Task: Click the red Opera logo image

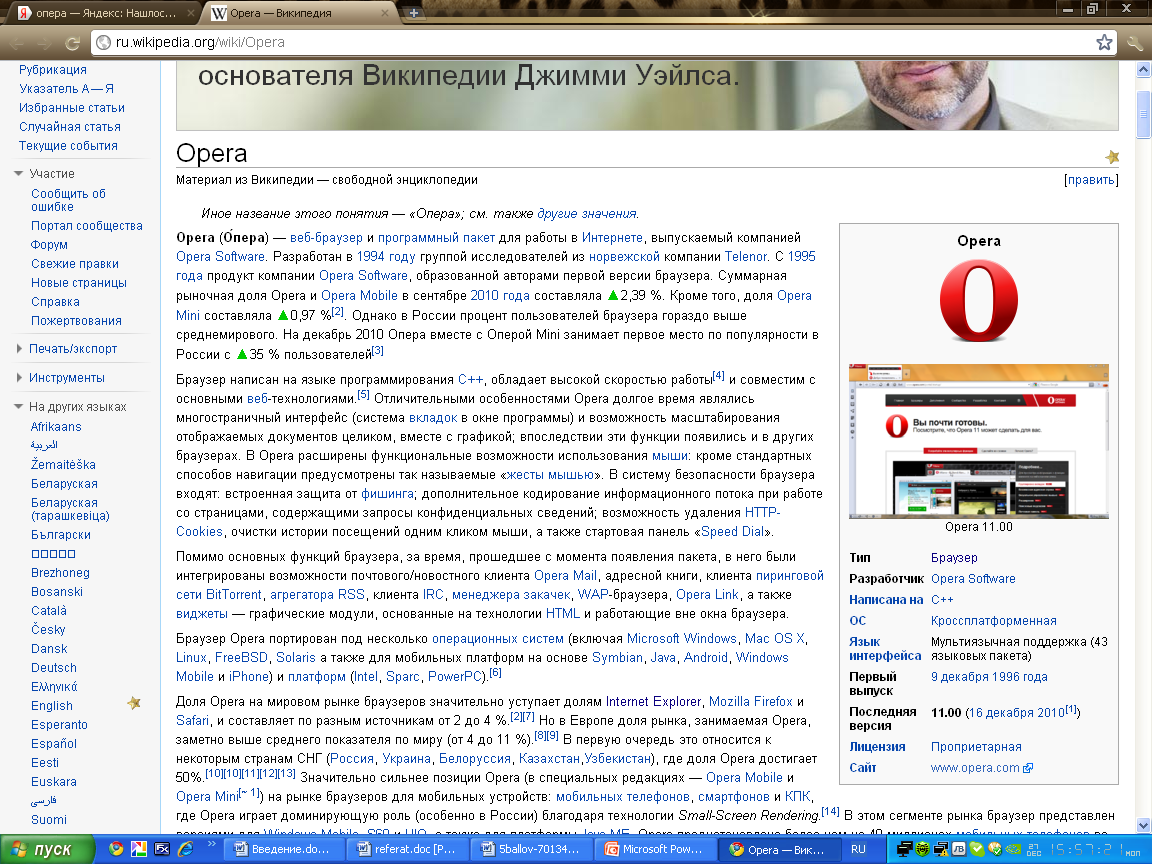Action: click(x=978, y=301)
